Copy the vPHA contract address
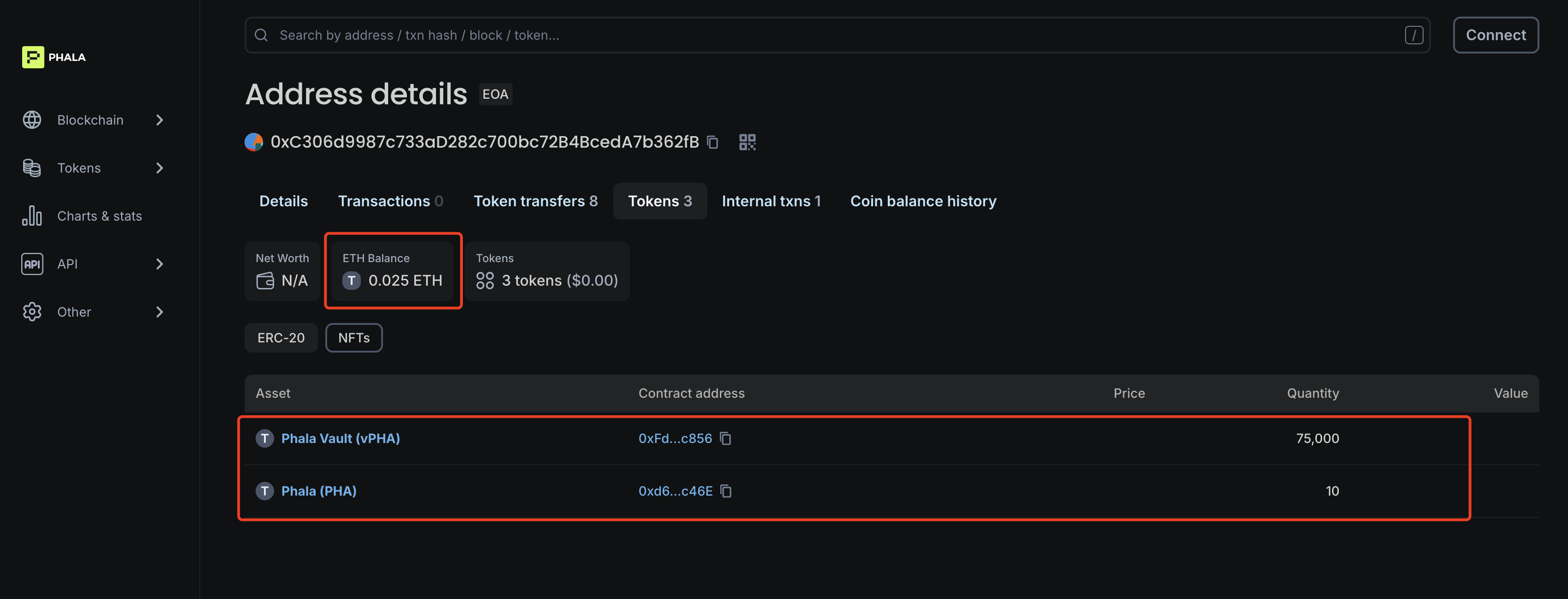This screenshot has width=1568, height=599. click(x=725, y=438)
